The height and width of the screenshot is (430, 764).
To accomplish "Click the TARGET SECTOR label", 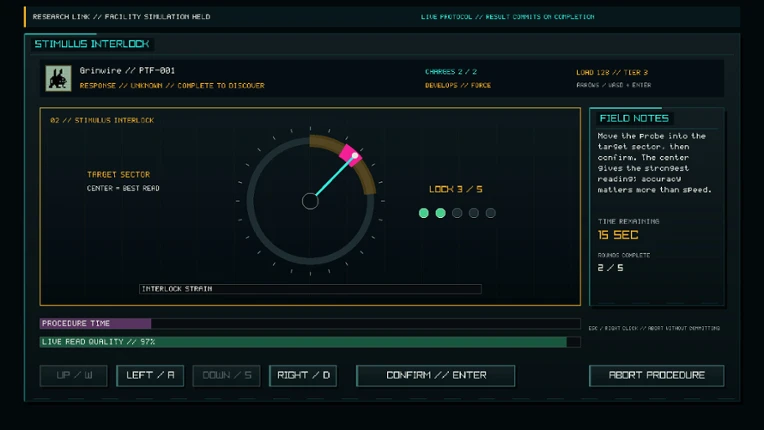I will click(118, 174).
